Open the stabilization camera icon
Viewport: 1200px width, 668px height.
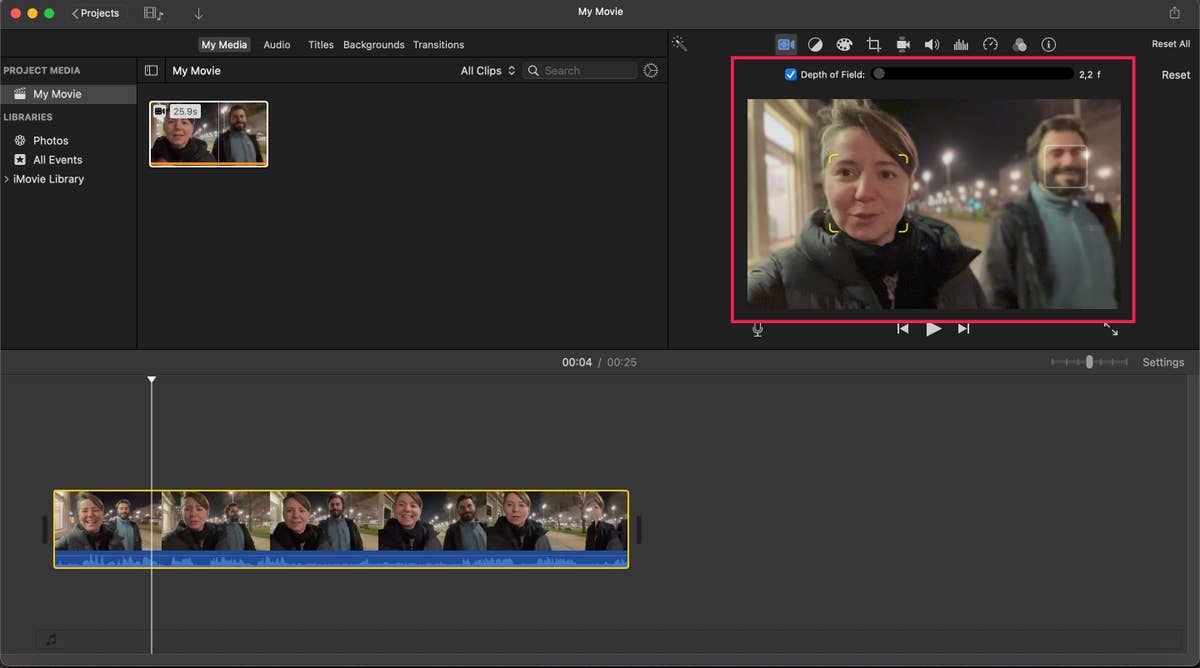coord(903,44)
